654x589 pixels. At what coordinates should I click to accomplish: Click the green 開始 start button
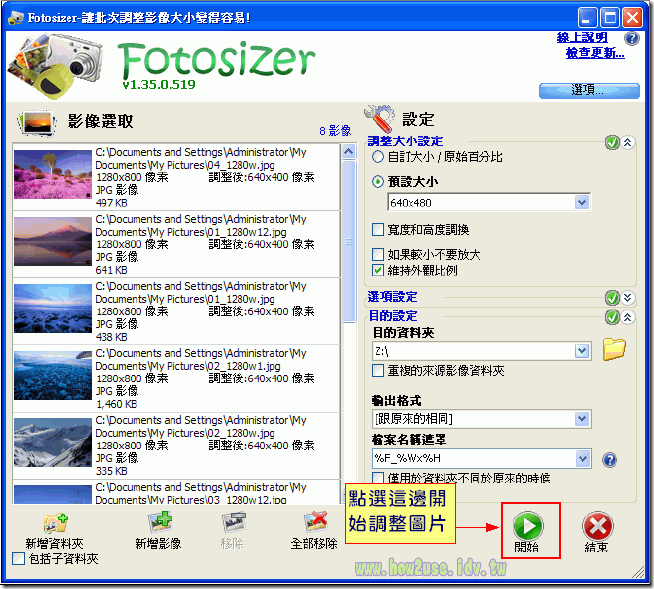point(528,526)
